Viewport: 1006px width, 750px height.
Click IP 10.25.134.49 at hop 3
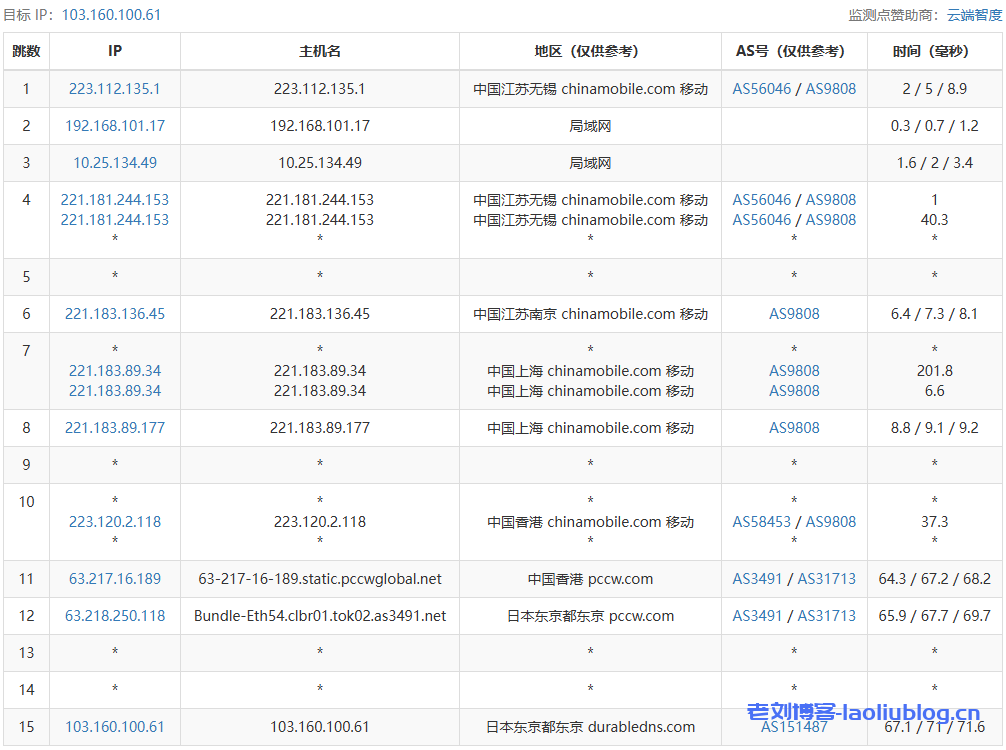click(114, 164)
